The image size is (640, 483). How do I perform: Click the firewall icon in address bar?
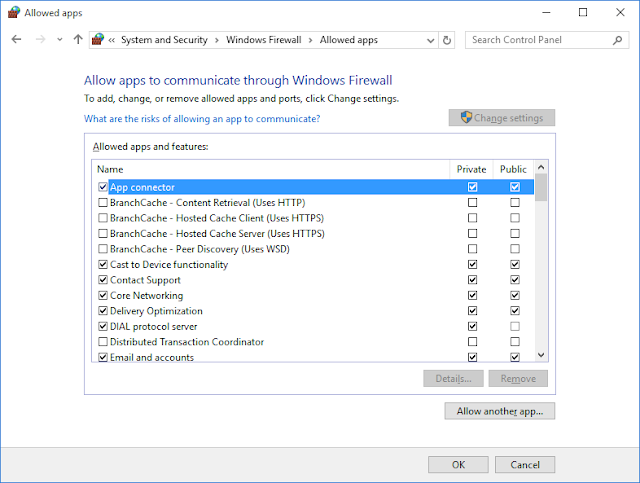point(98,40)
